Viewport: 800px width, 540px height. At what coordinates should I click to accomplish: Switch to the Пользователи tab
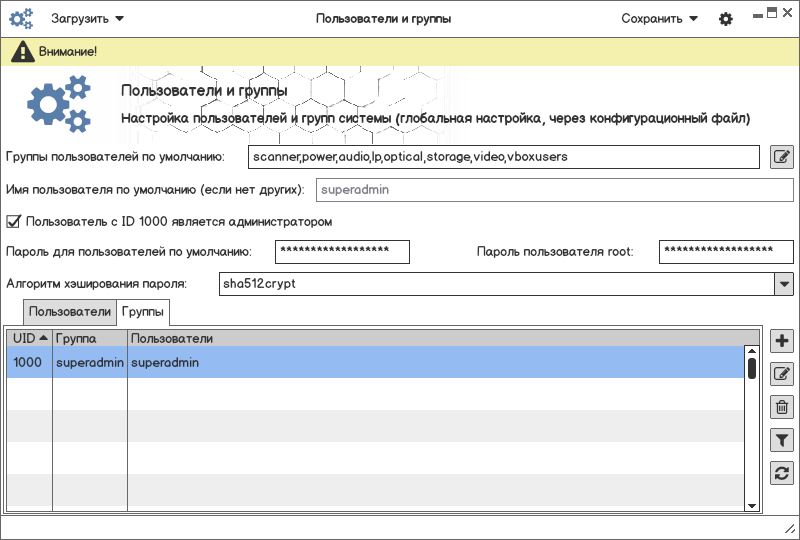69,312
